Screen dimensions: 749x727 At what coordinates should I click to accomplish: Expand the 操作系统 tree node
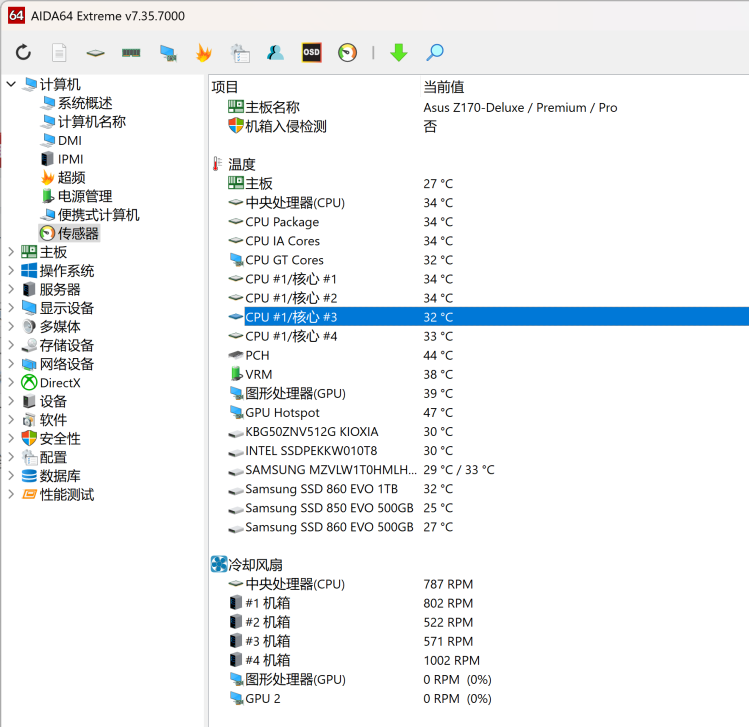coord(11,270)
